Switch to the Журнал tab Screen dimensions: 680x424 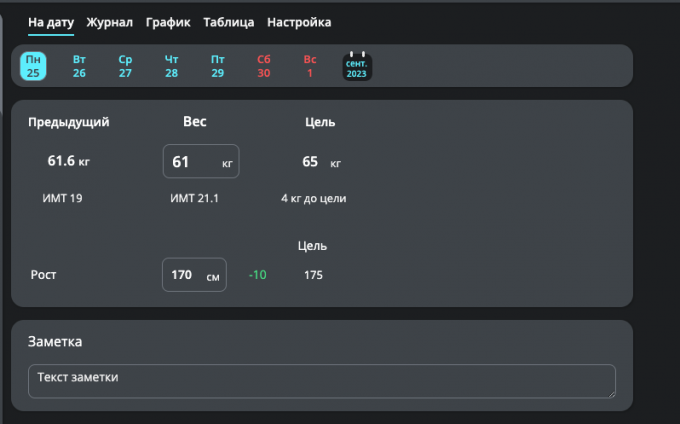pyautogui.click(x=109, y=22)
